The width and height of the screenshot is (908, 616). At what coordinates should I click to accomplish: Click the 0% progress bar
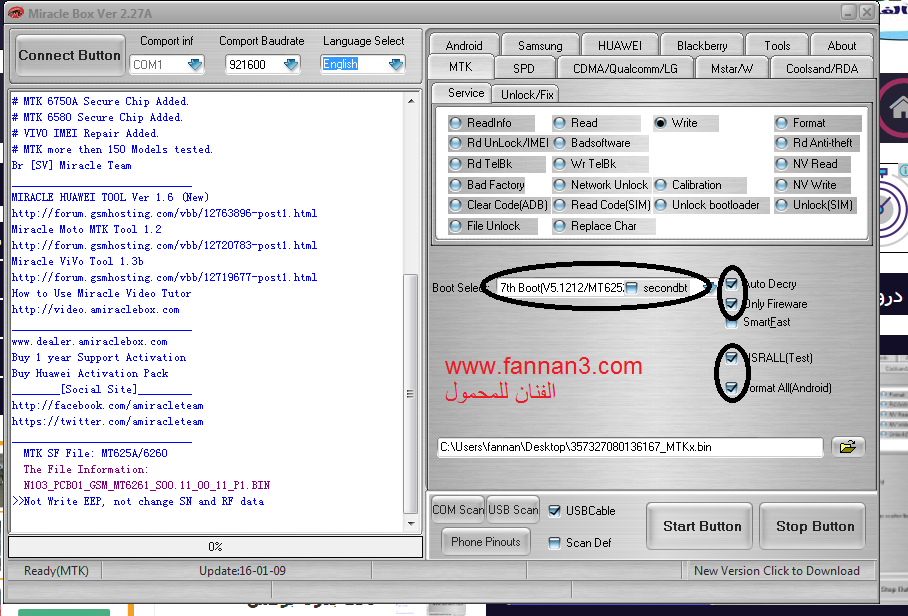(215, 547)
